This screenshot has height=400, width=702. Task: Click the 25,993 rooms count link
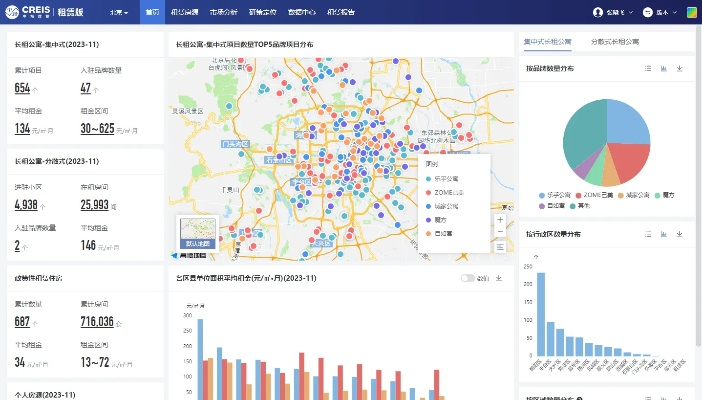95,205
